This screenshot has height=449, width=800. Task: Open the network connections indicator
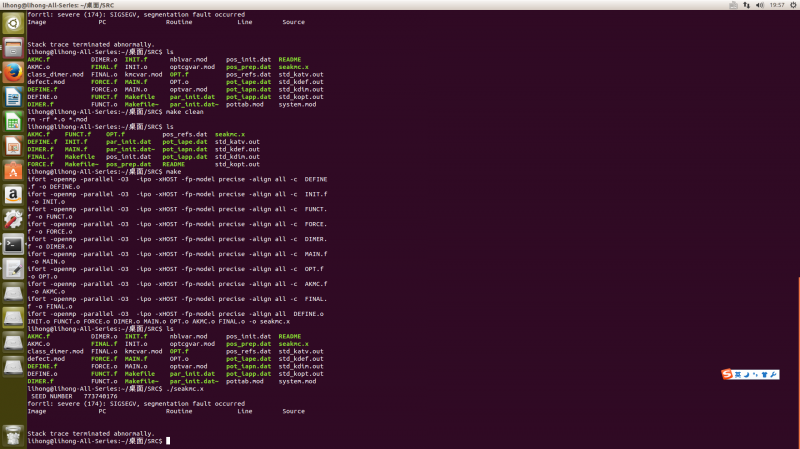[746, 5]
